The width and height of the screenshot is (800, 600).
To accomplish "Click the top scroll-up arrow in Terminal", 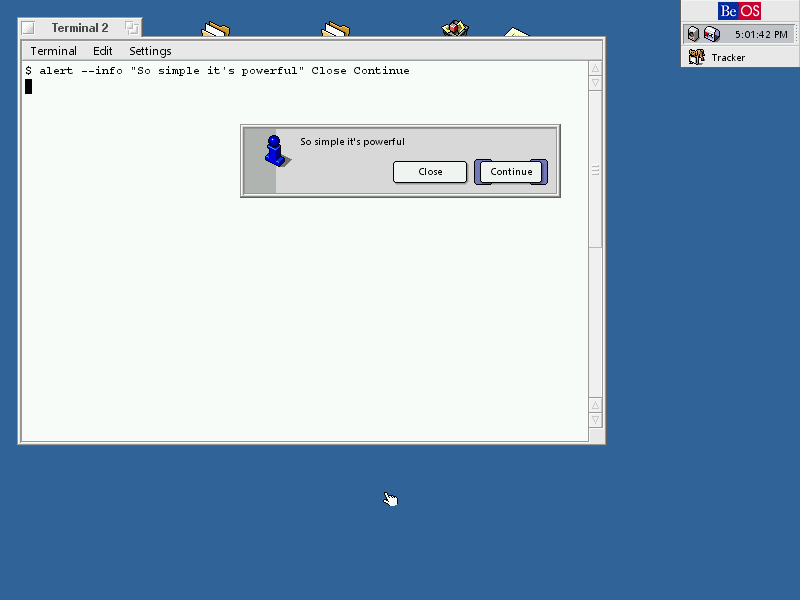I will [595, 68].
